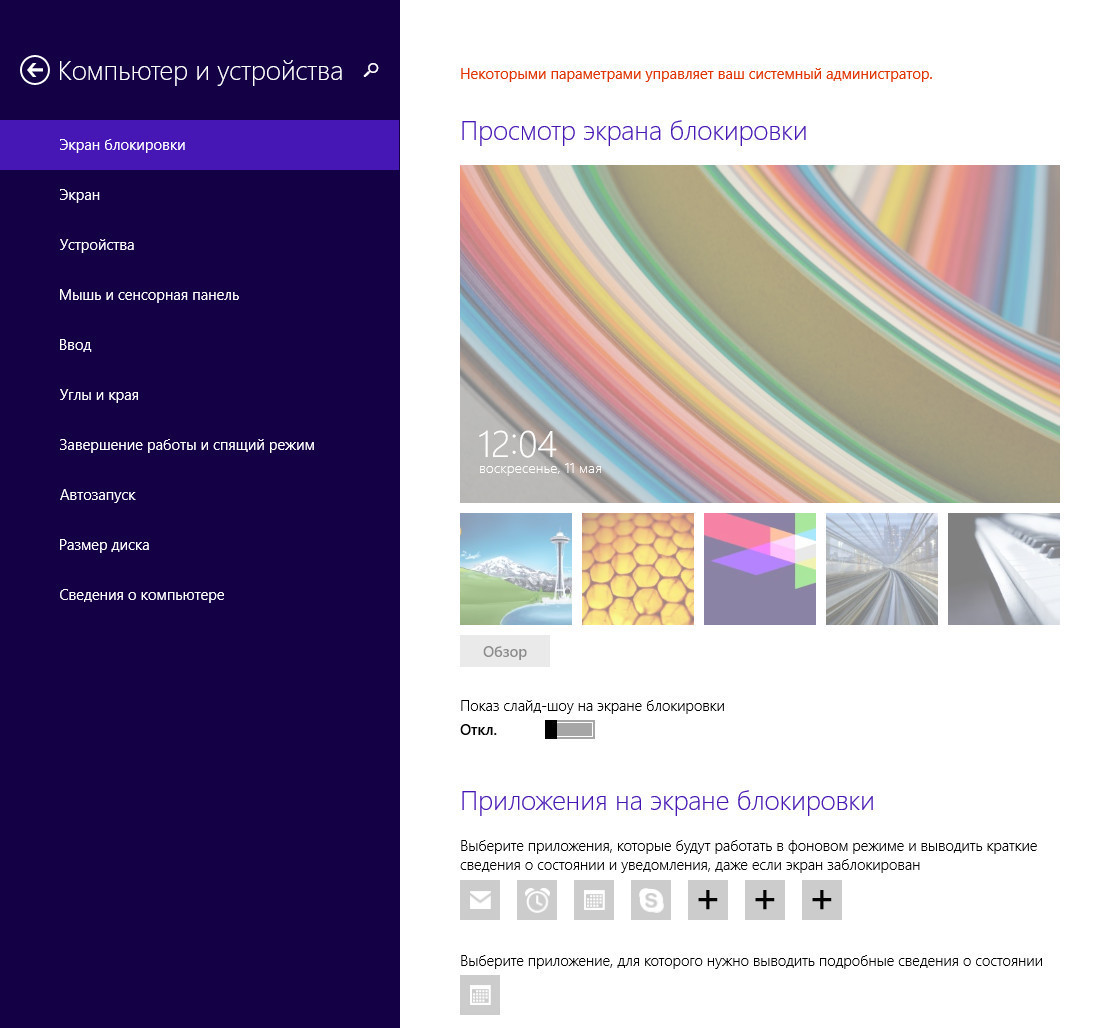
Task: Open the Экран settings section
Action: (x=80, y=195)
